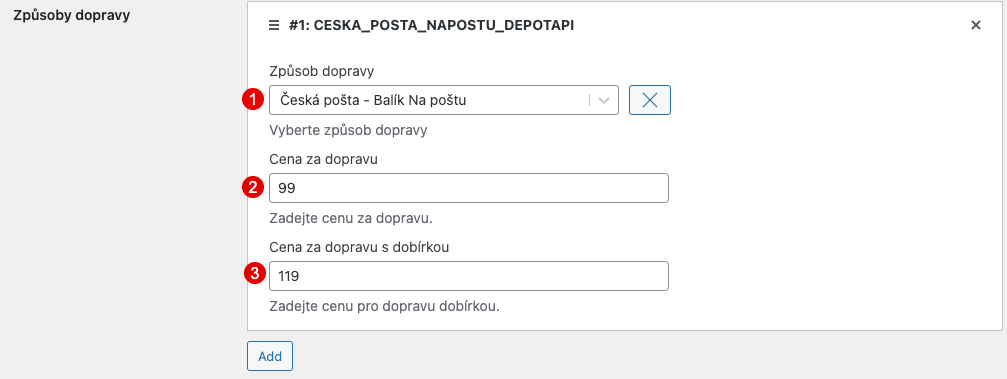Click the red number 2 marker

coord(254,188)
